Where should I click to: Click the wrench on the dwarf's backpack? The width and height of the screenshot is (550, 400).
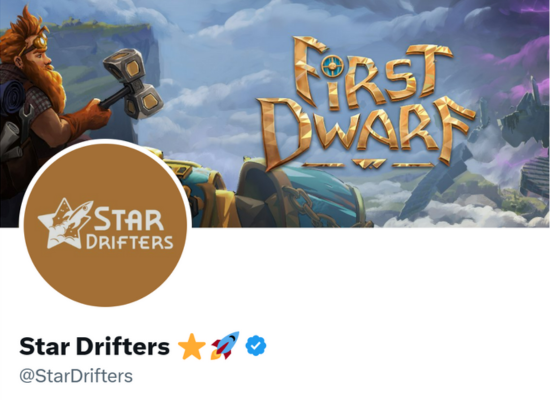(25, 121)
